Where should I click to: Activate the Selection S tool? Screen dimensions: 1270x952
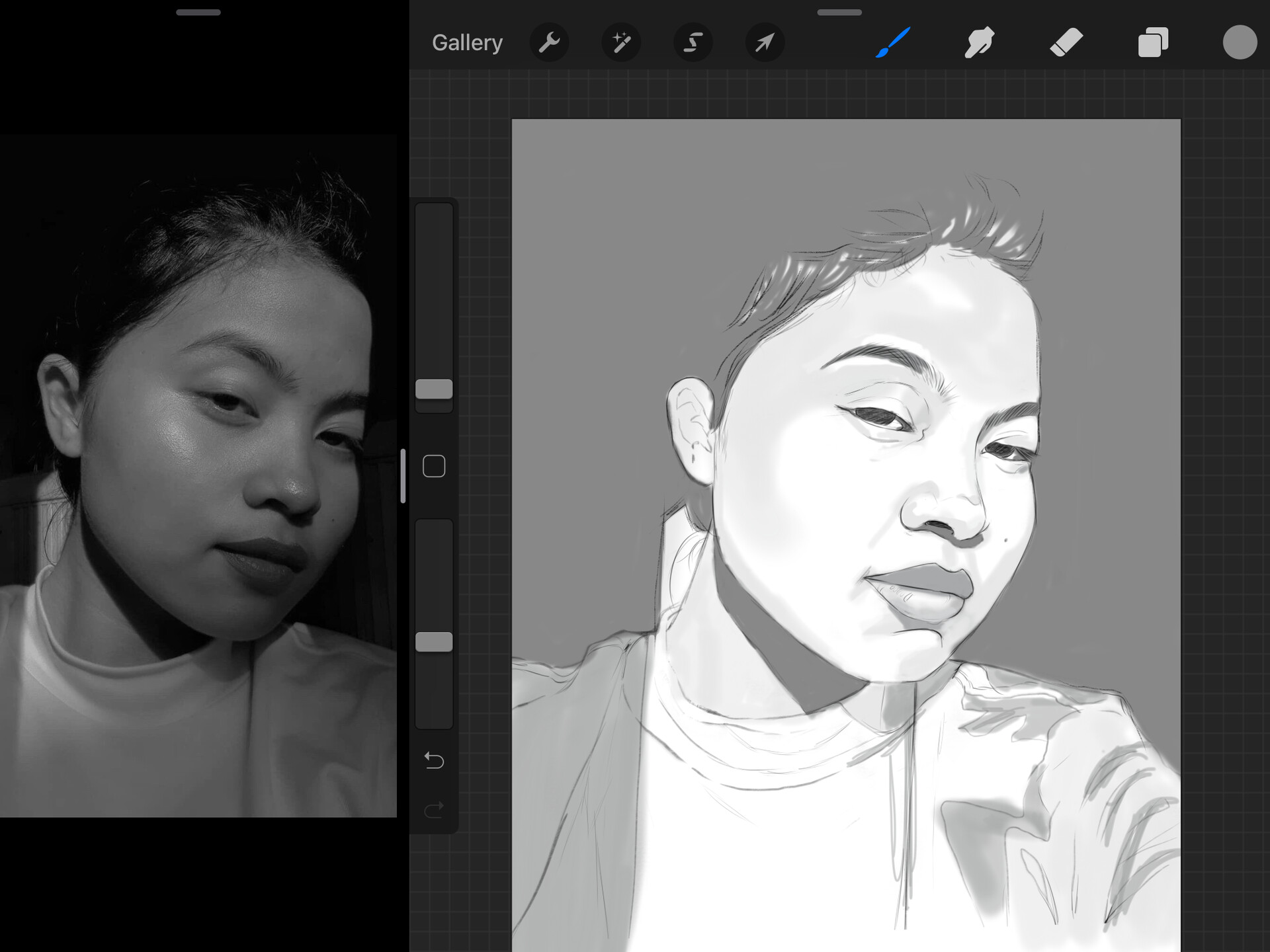[693, 43]
